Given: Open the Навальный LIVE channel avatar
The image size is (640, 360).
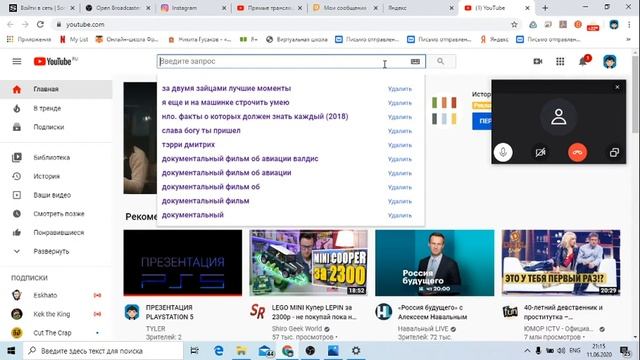Looking at the screenshot, I should [384, 312].
